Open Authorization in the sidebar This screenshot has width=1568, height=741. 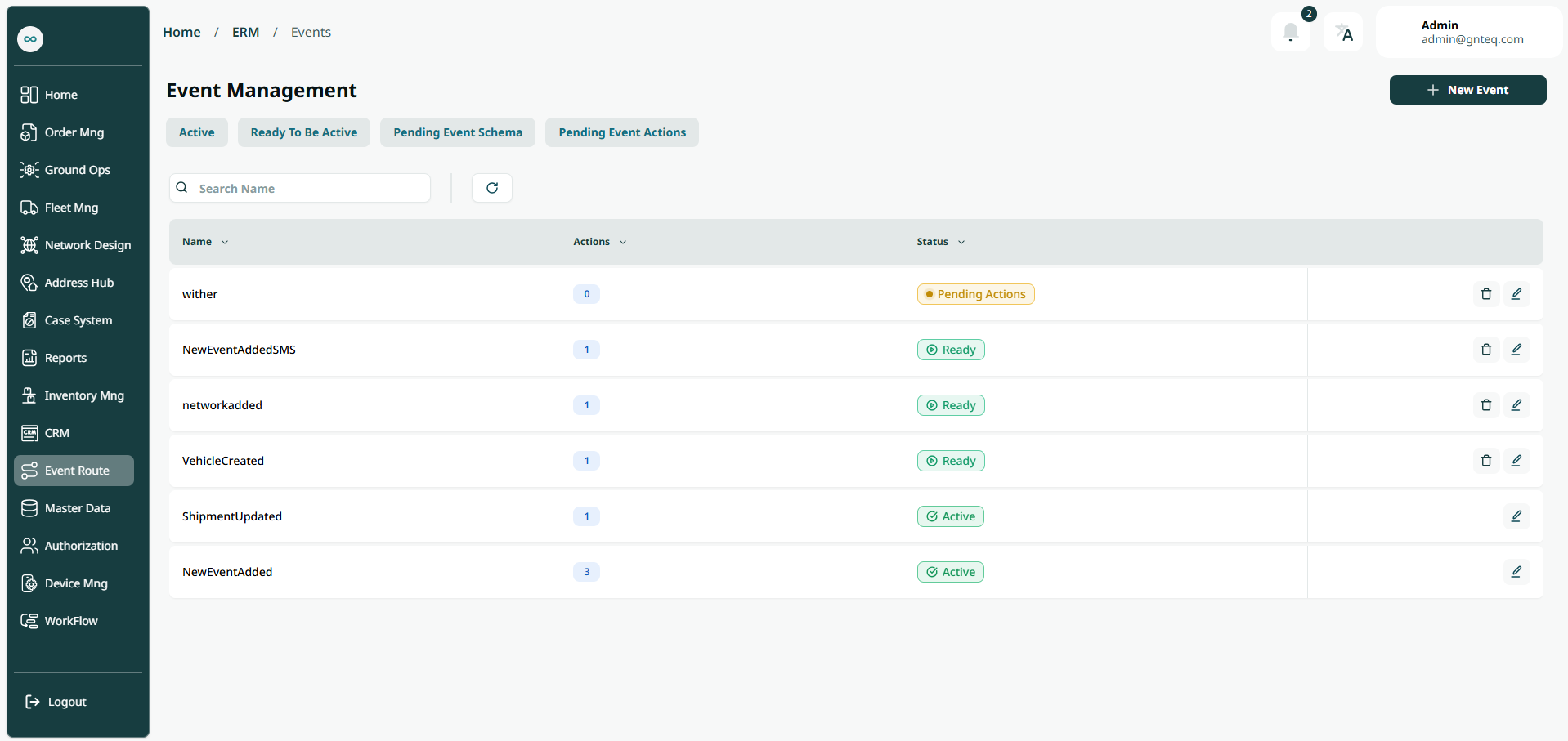coord(74,546)
